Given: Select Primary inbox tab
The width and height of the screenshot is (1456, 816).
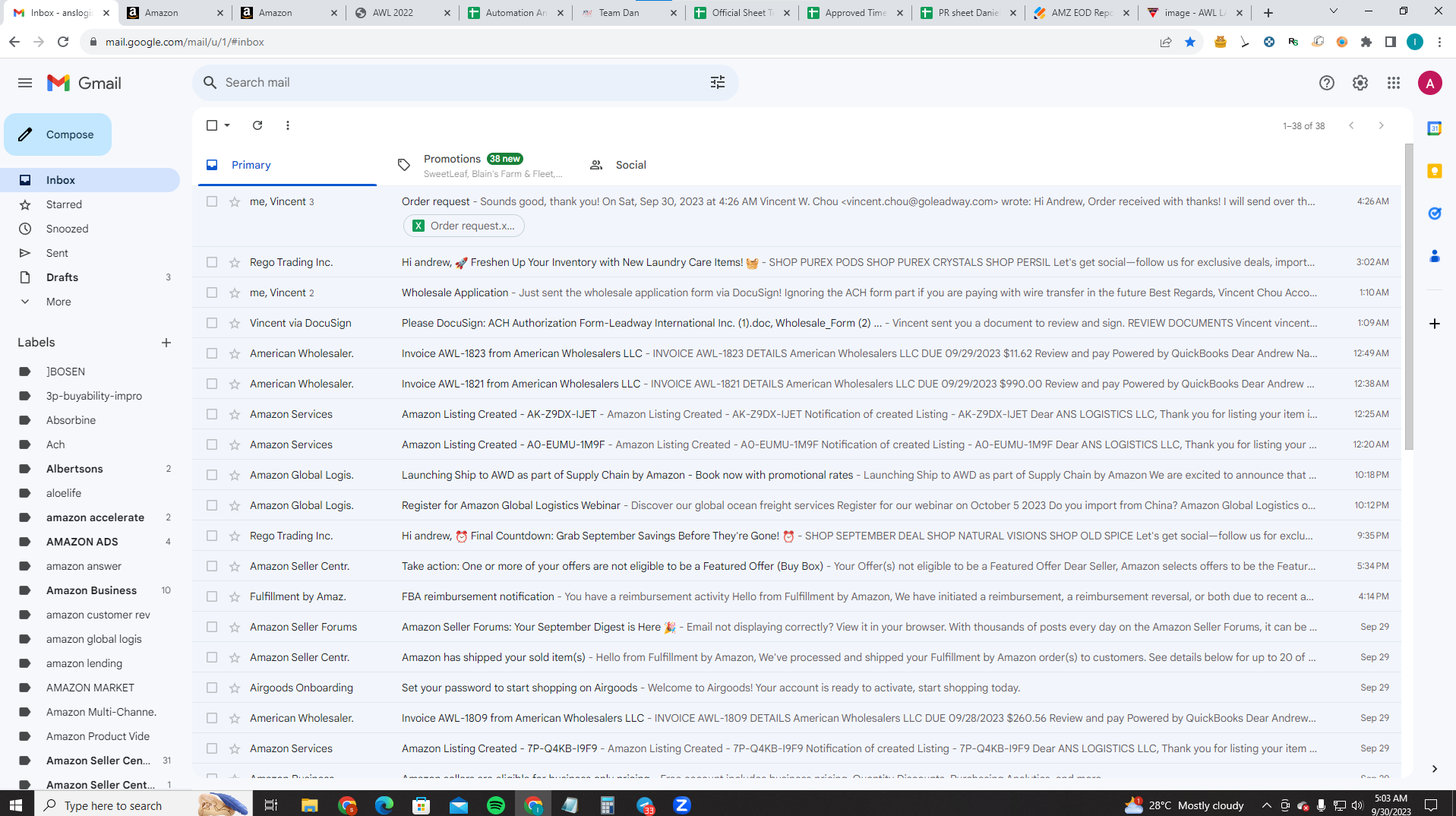Looking at the screenshot, I should pos(287,165).
